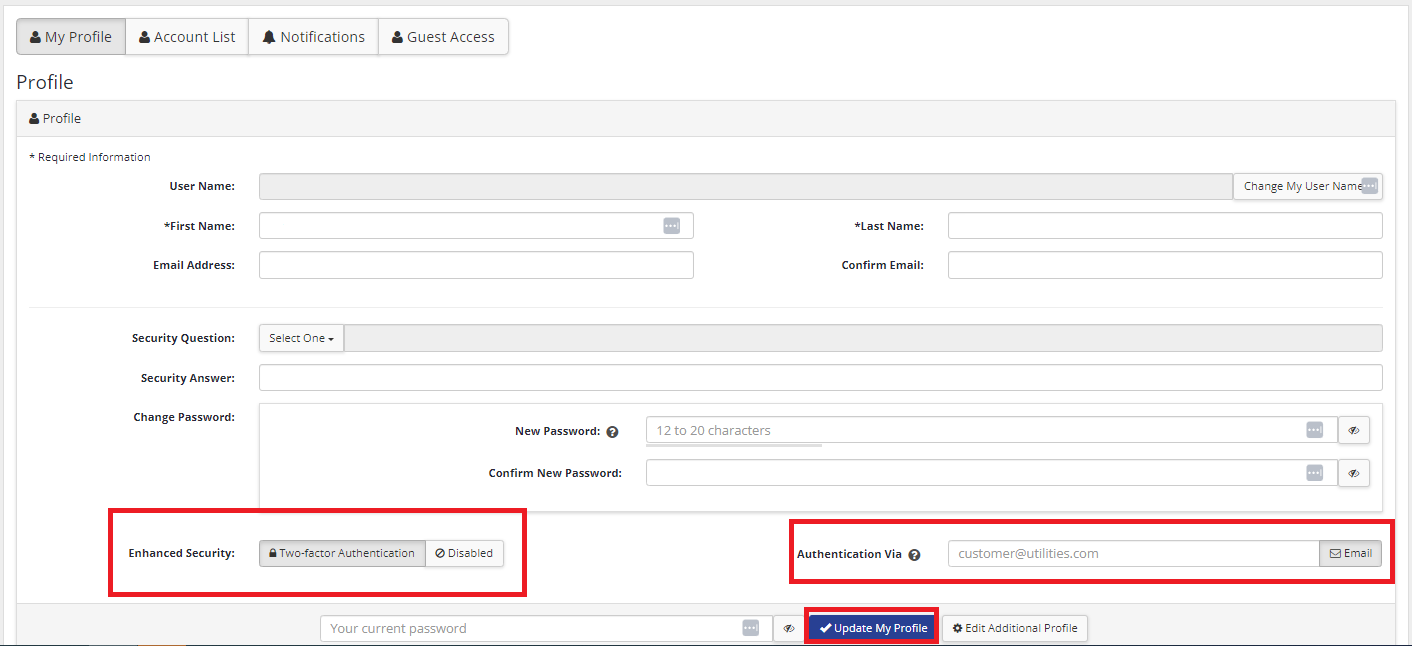Viewport: 1412px width, 646px height.
Task: Switch to the Account List tab
Action: coord(186,37)
